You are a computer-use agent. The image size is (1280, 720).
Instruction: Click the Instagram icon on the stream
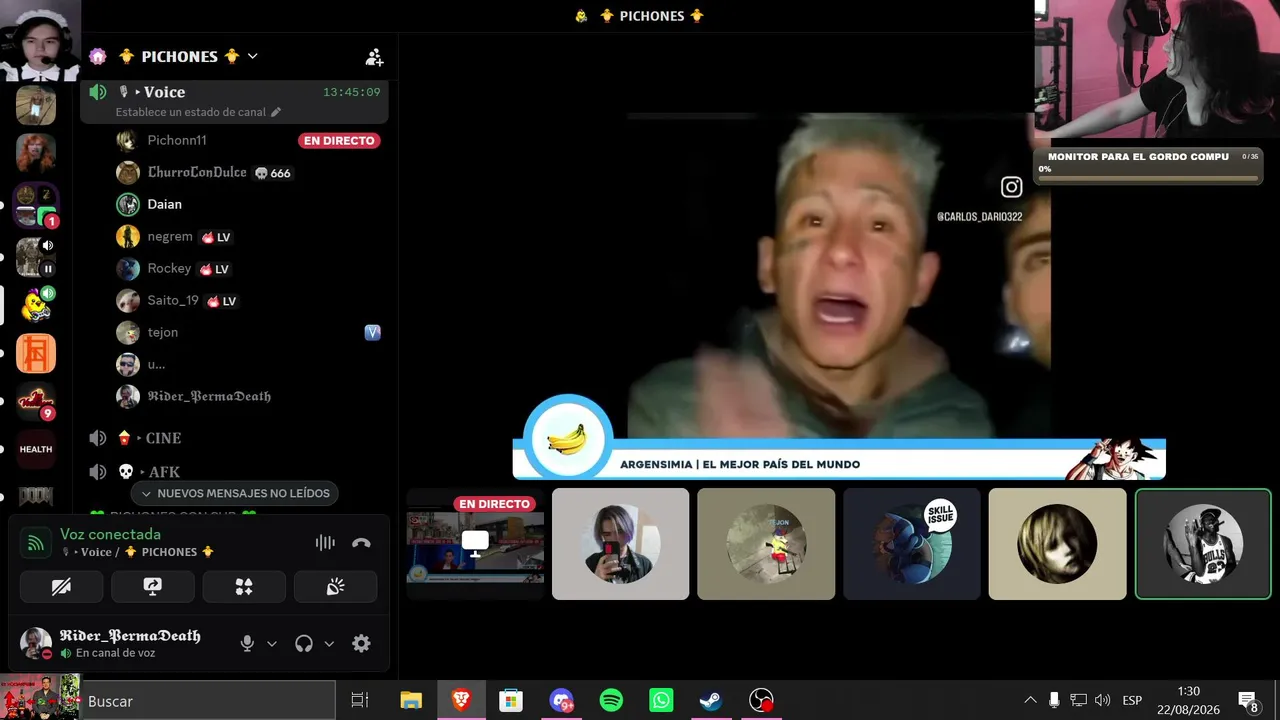(1012, 187)
